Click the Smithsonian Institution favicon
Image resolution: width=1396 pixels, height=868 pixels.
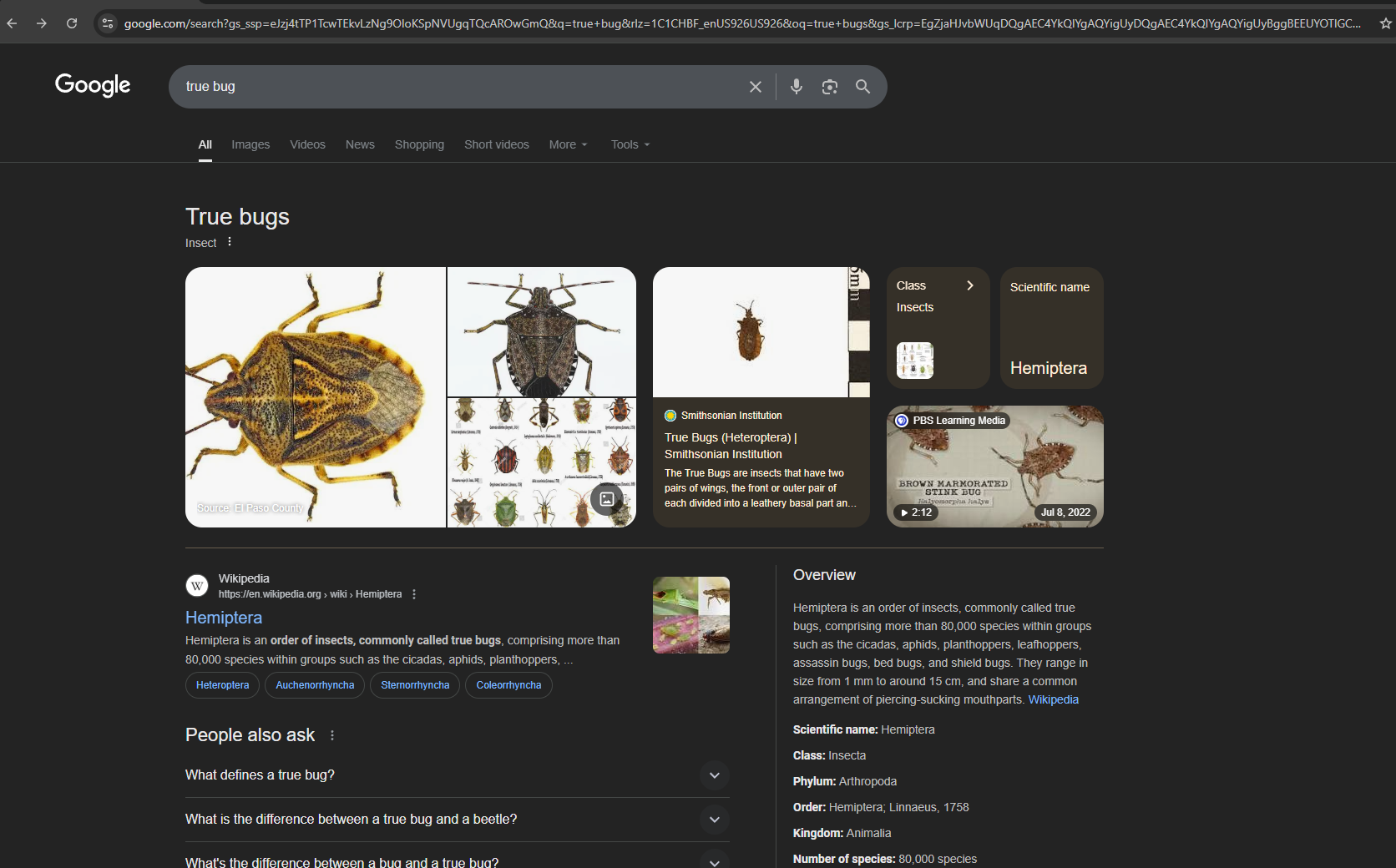[670, 416]
